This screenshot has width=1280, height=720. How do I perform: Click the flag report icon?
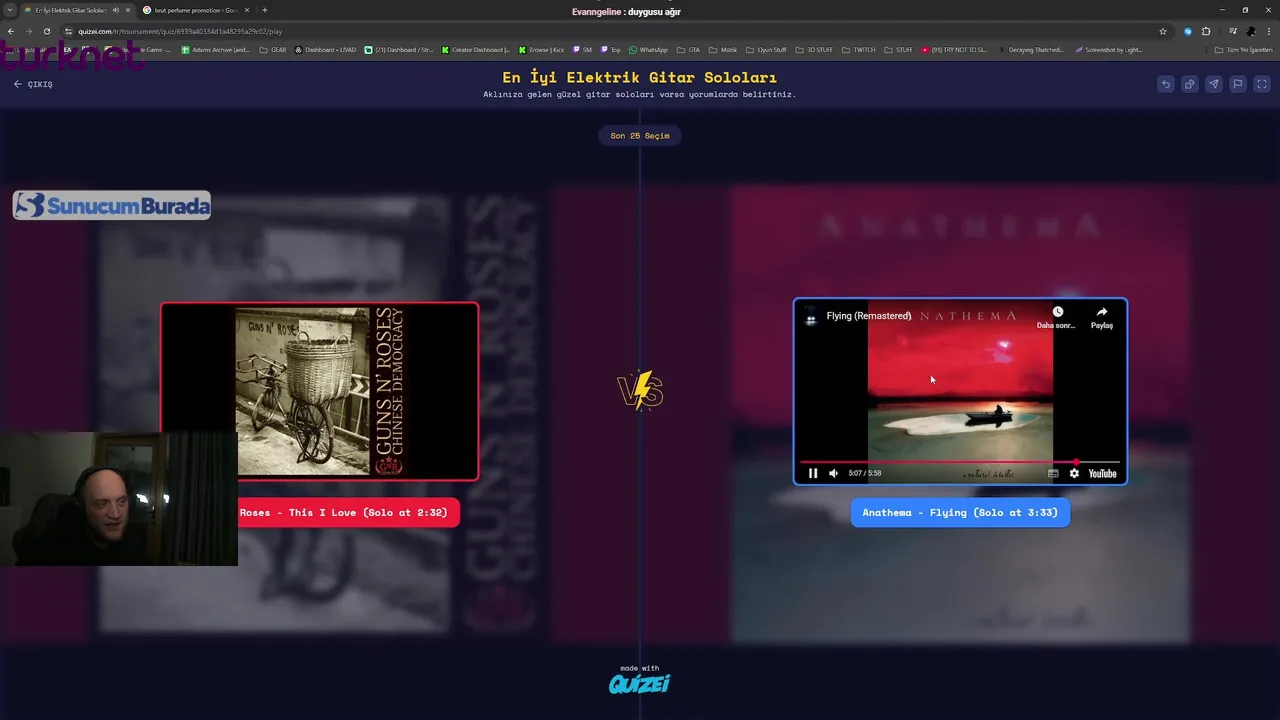(1237, 84)
